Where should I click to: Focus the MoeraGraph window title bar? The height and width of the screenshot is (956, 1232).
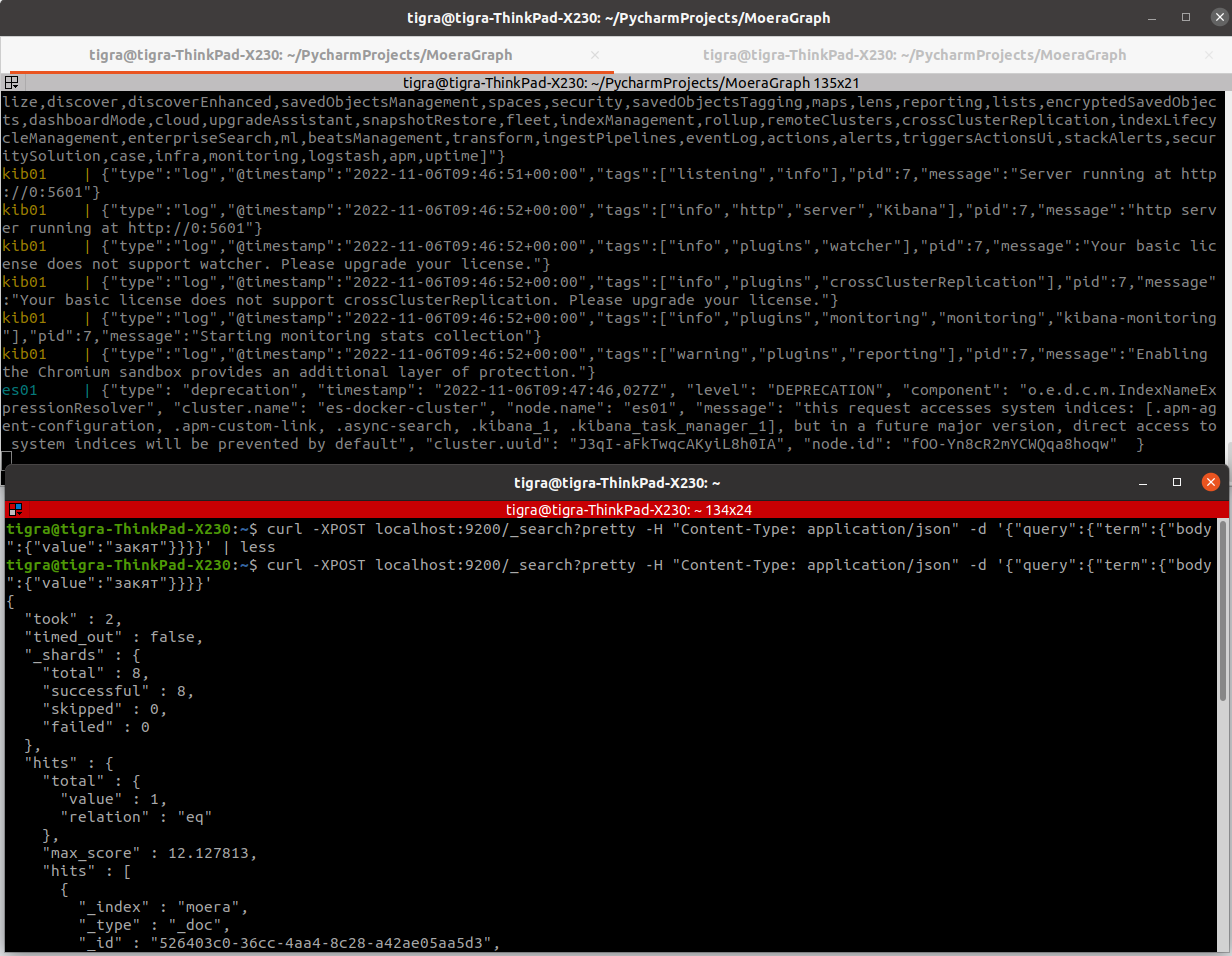pyautogui.click(x=616, y=17)
